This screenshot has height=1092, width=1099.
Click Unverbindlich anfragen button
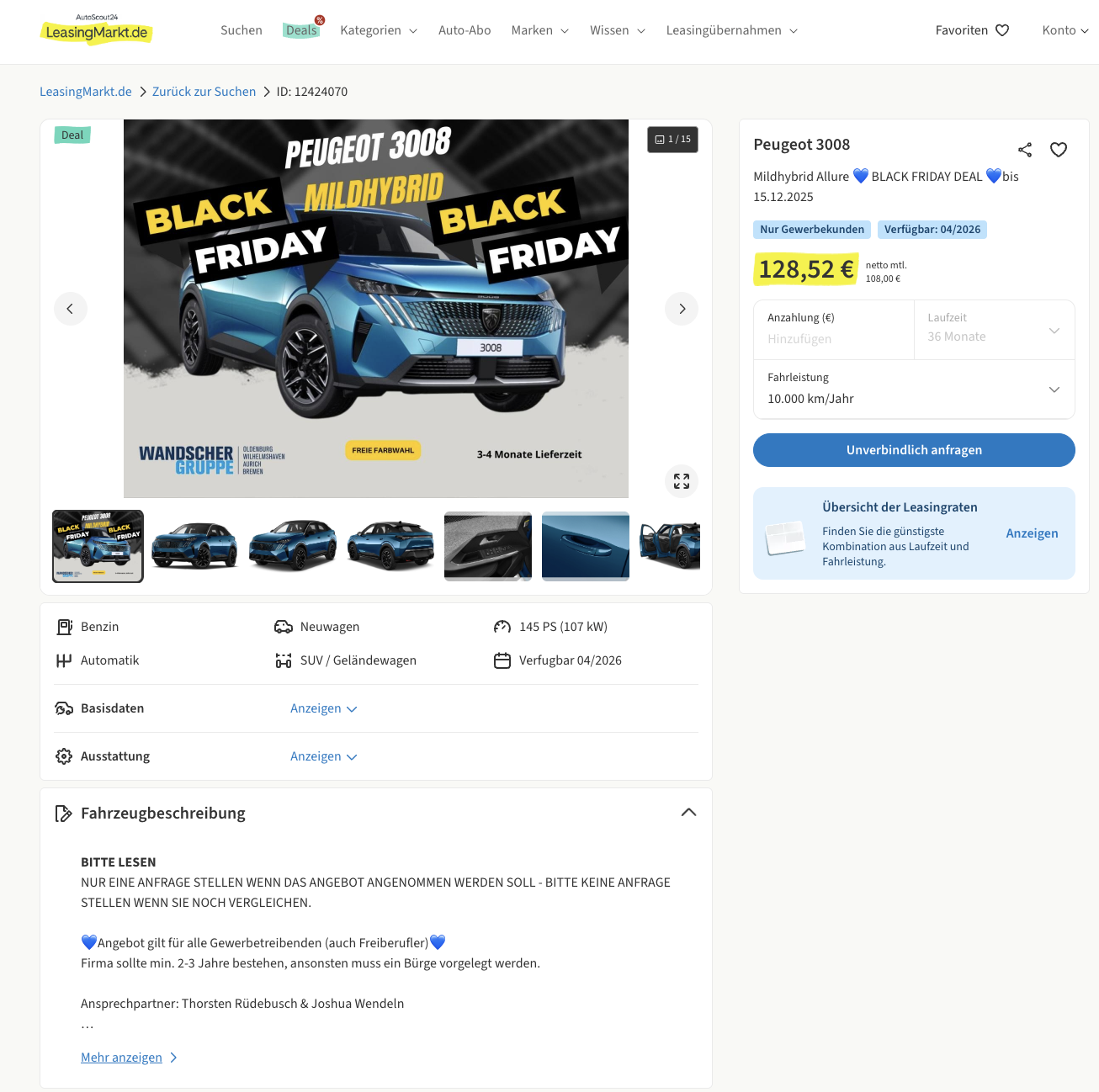pos(914,450)
